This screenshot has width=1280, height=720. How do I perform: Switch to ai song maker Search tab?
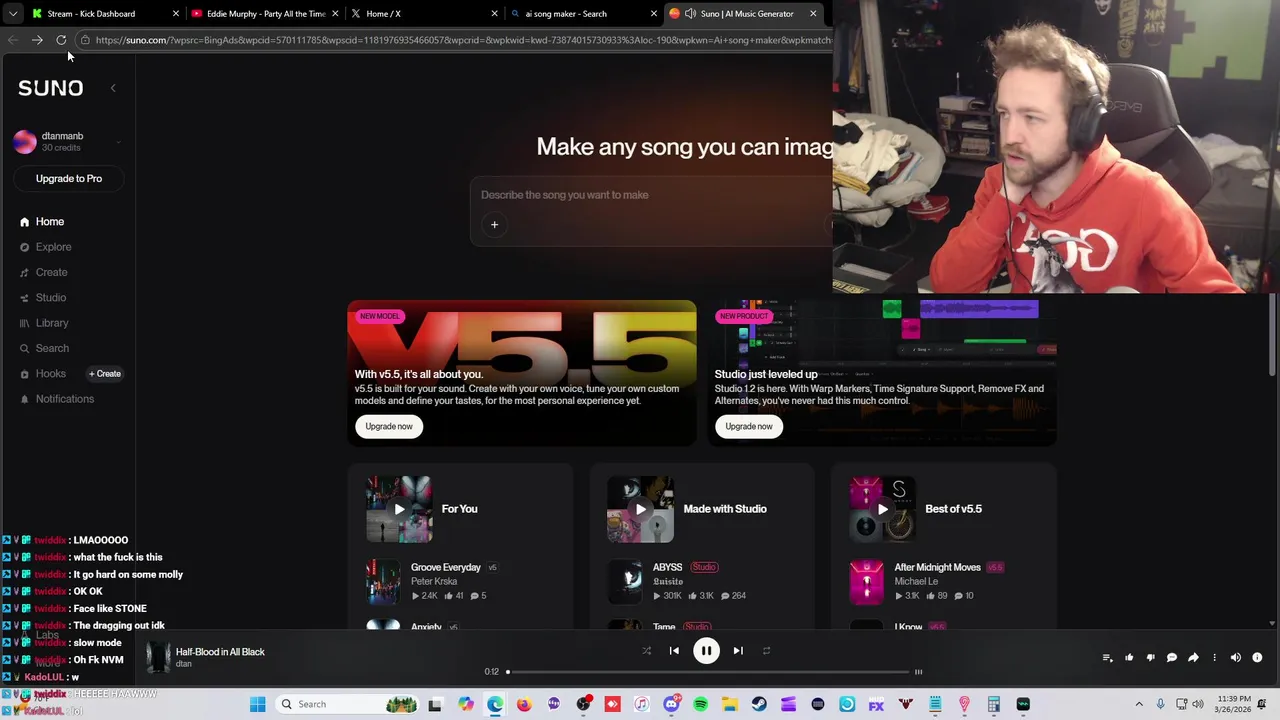click(582, 14)
